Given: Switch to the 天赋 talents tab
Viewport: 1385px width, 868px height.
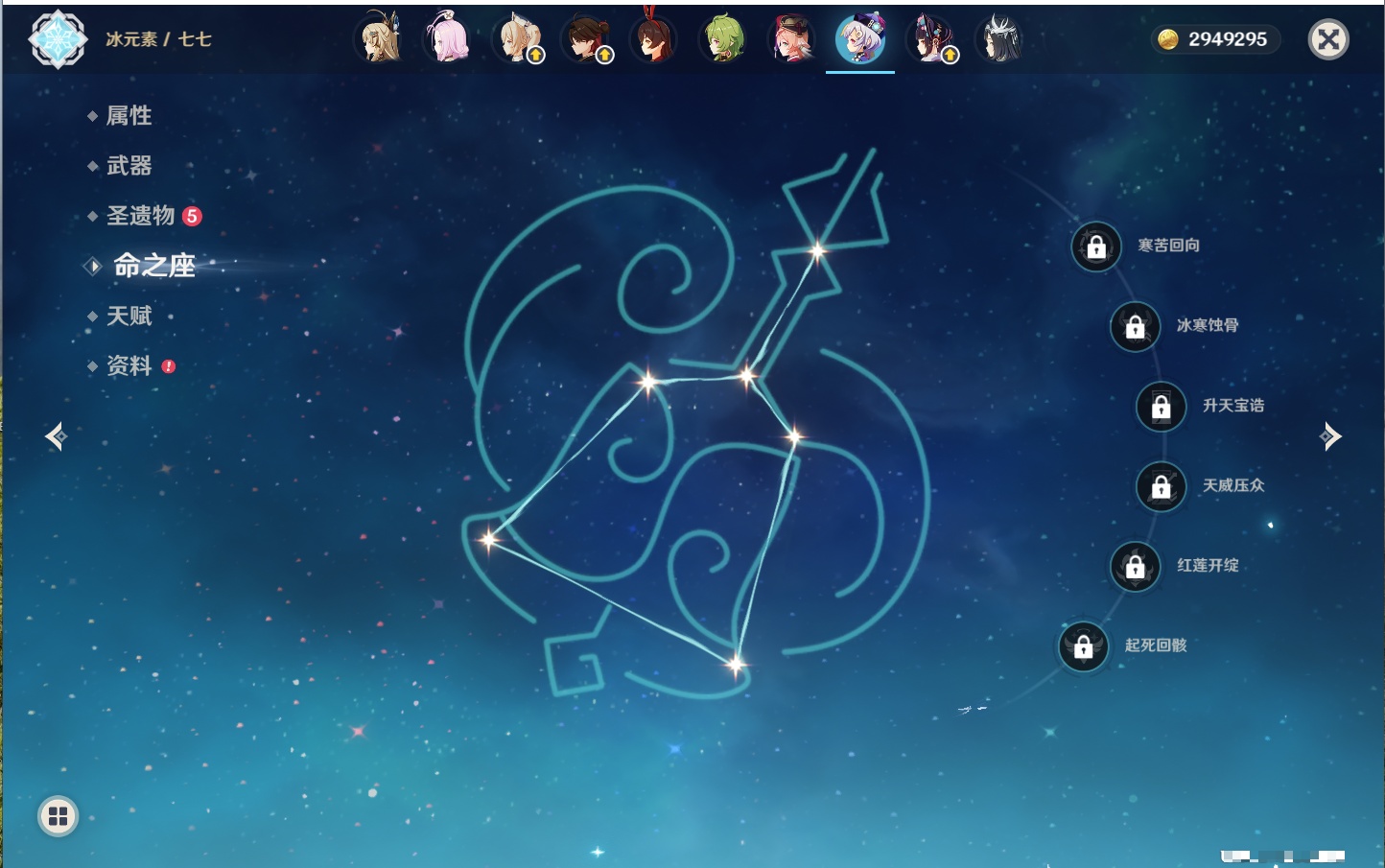Looking at the screenshot, I should [129, 317].
